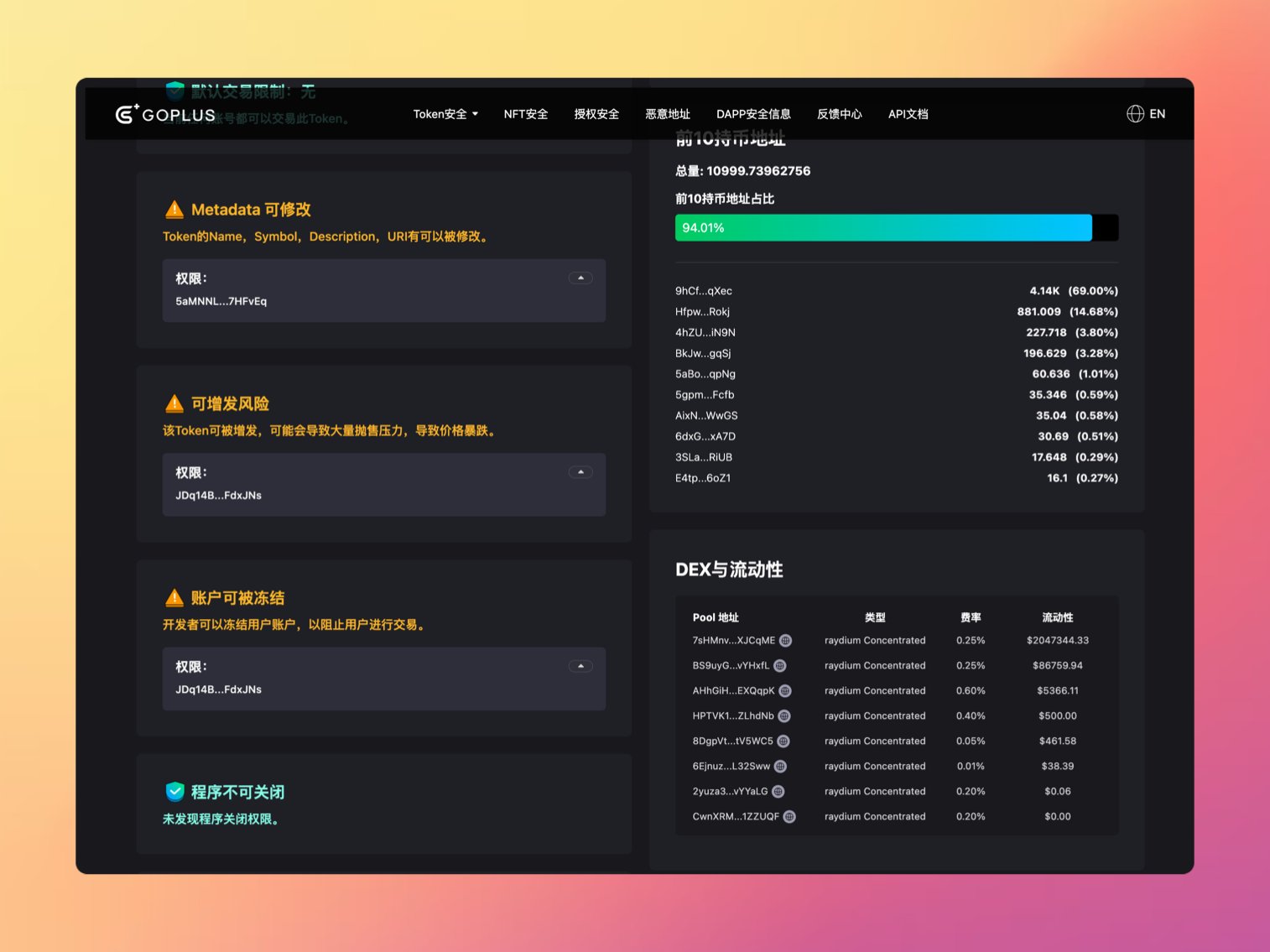This screenshot has height=952, width=1270.
Task: Switch language to EN
Action: 1157,114
